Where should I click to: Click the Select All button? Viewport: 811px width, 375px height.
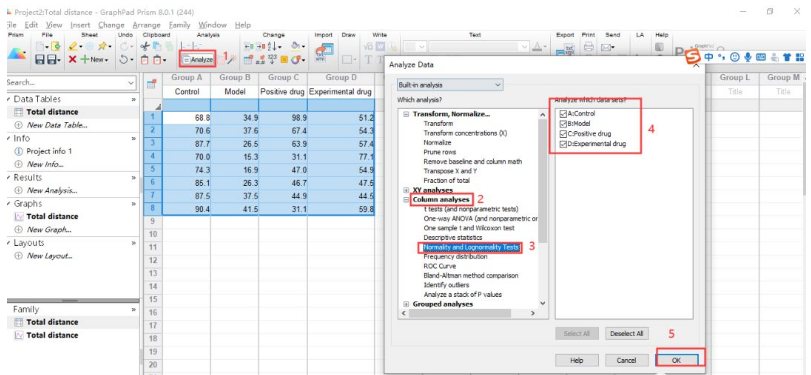pyautogui.click(x=577, y=334)
